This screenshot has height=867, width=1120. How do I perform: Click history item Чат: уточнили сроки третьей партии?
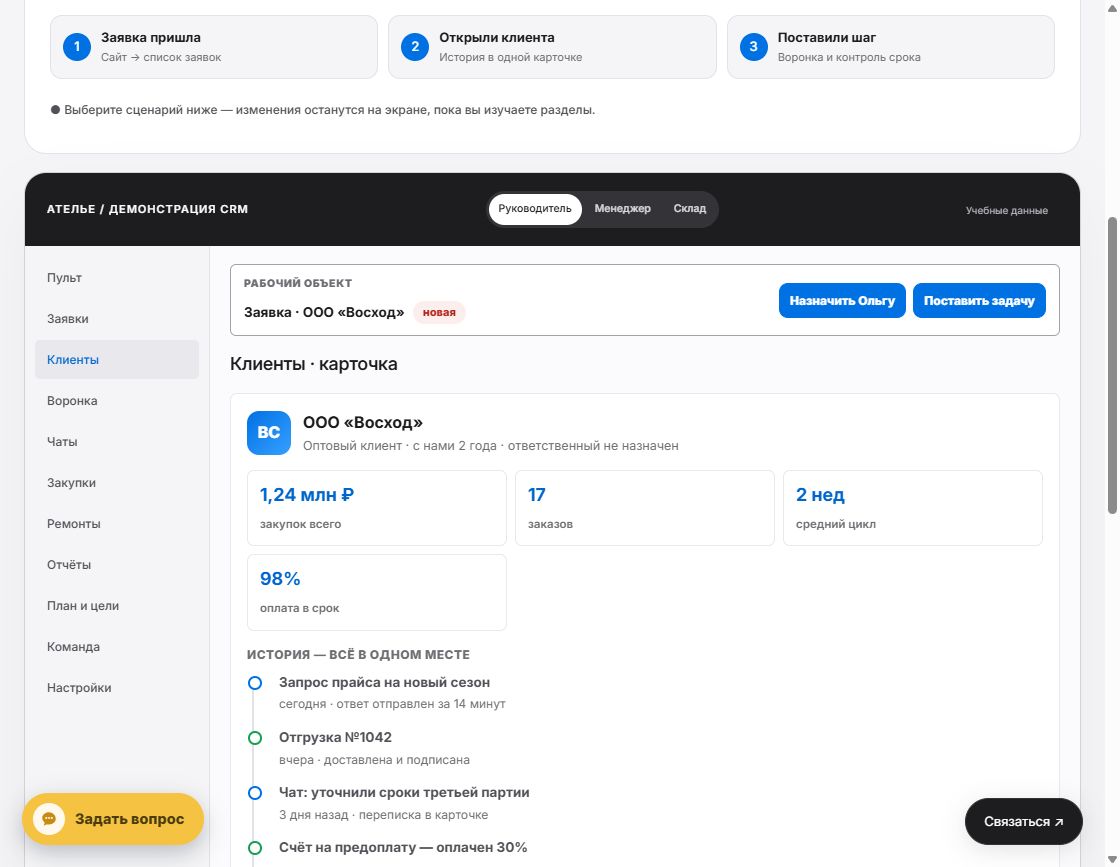(x=404, y=793)
